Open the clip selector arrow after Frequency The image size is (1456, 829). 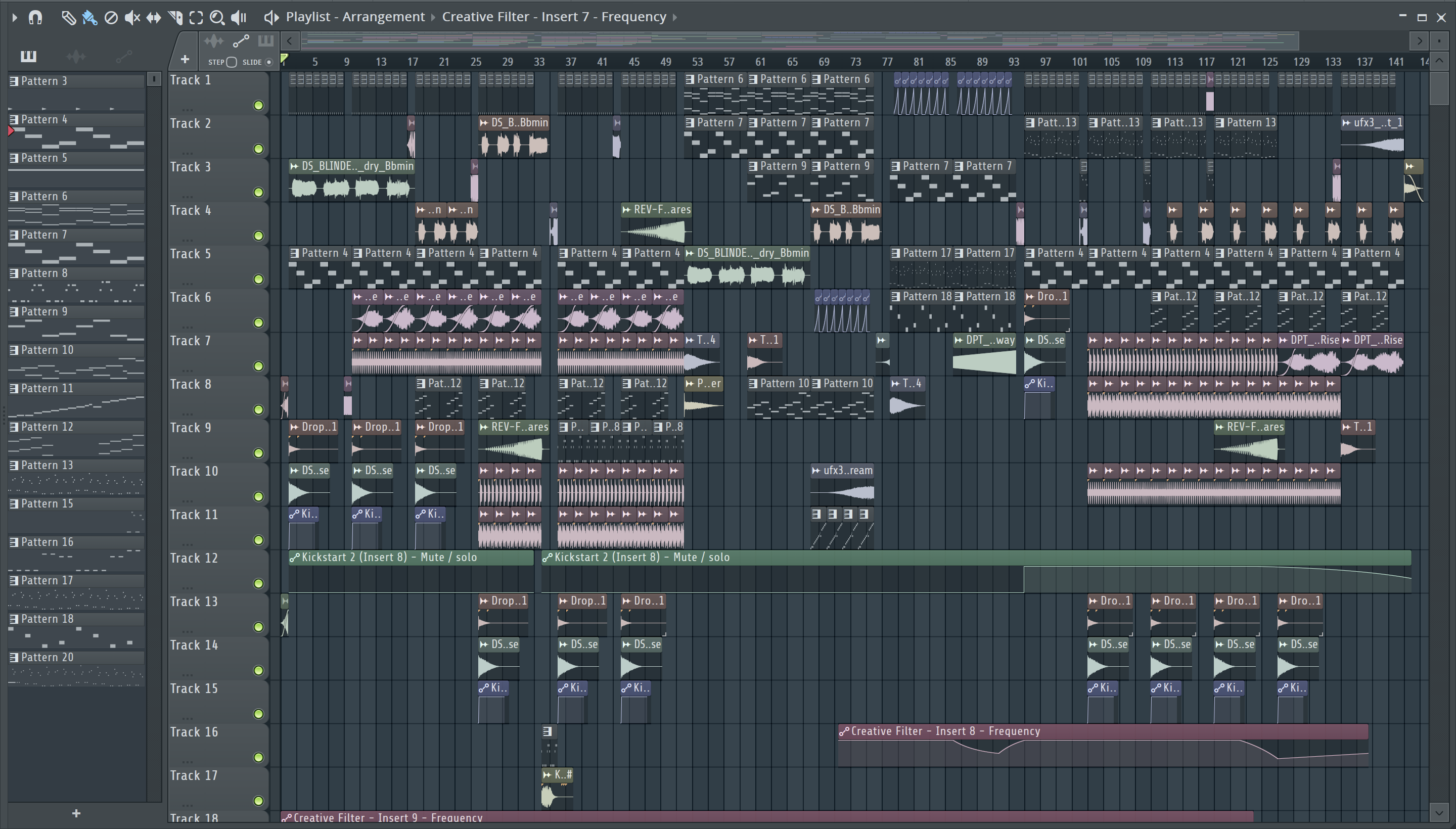(x=675, y=18)
